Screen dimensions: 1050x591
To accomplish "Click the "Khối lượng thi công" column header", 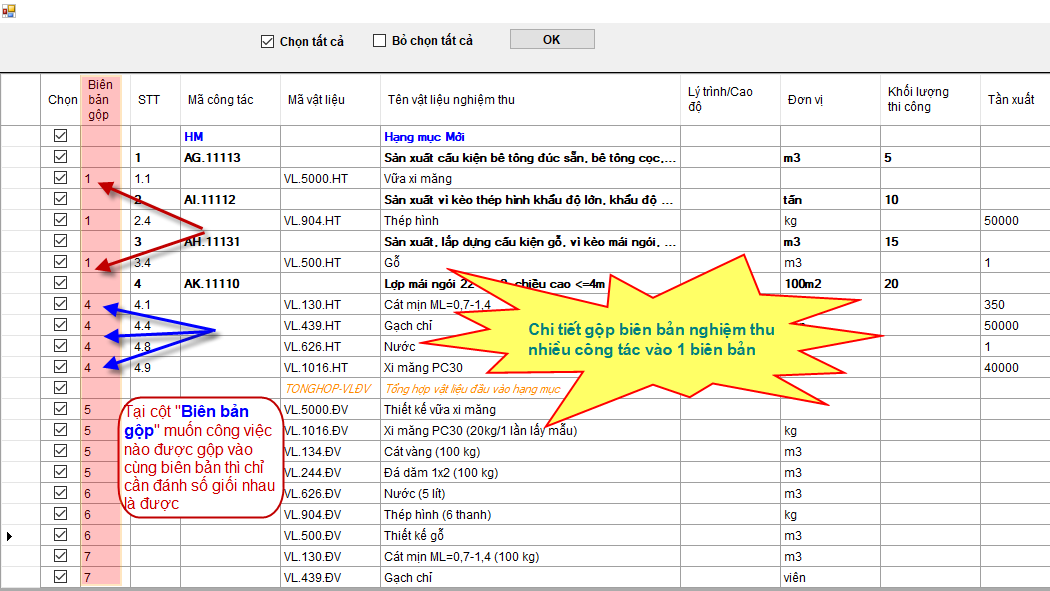I will (930, 100).
